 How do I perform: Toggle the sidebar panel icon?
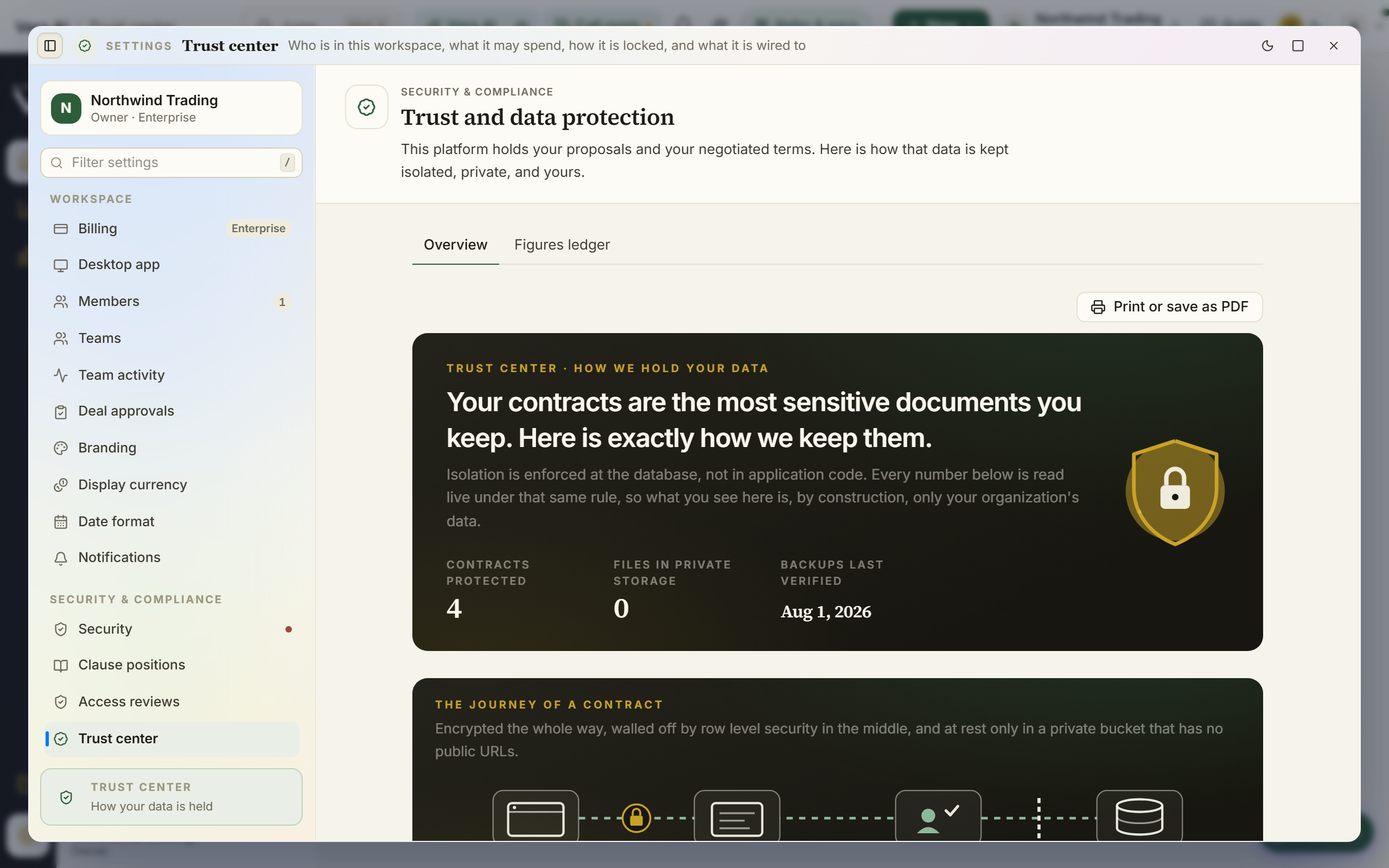tap(50, 46)
